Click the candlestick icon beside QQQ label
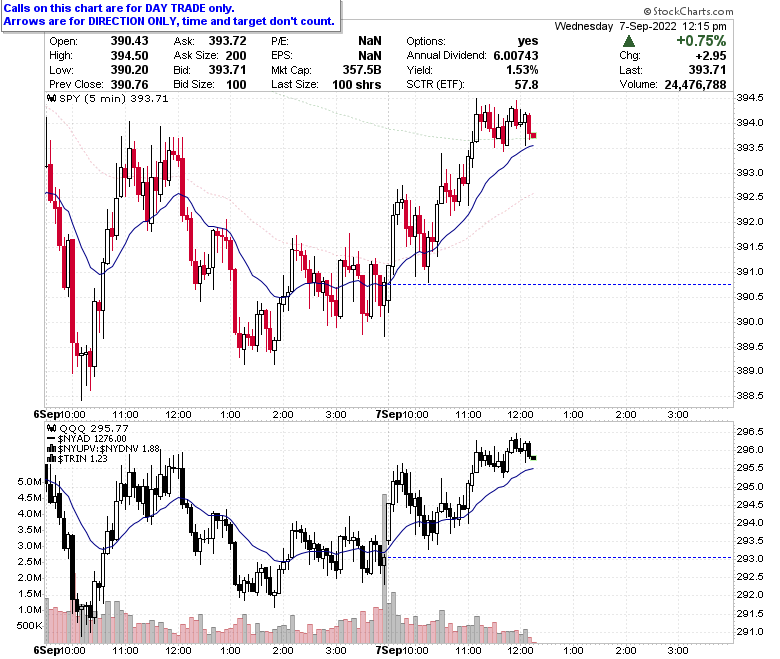 click(x=51, y=428)
